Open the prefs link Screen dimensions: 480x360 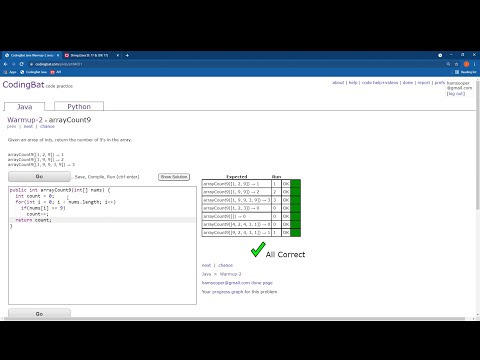pyautogui.click(x=440, y=83)
